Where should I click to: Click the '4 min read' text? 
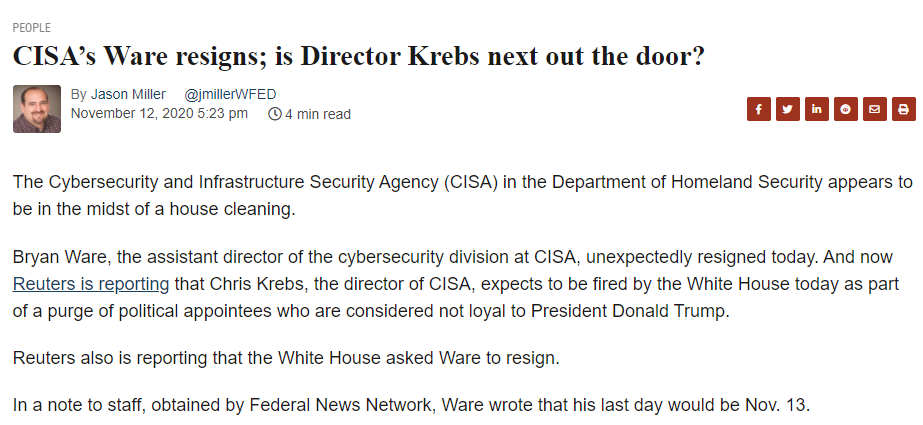318,115
